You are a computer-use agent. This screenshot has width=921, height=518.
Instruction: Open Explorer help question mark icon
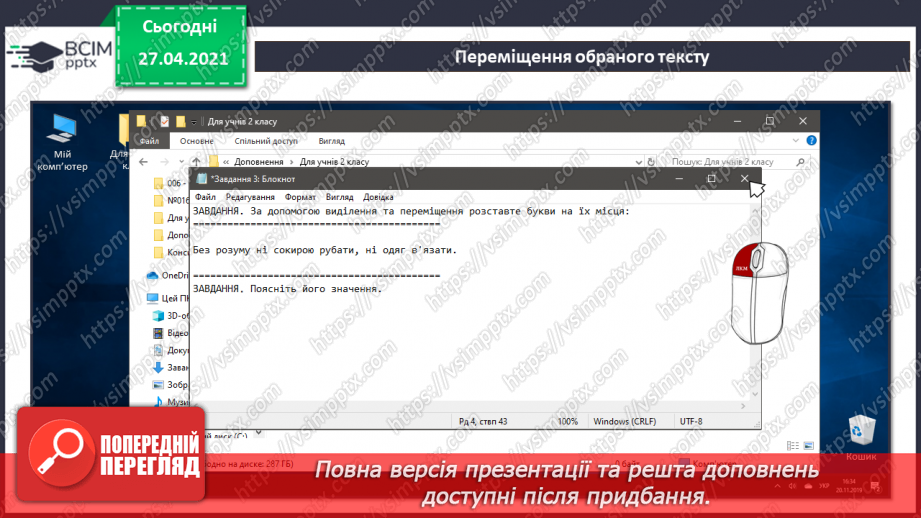point(811,140)
